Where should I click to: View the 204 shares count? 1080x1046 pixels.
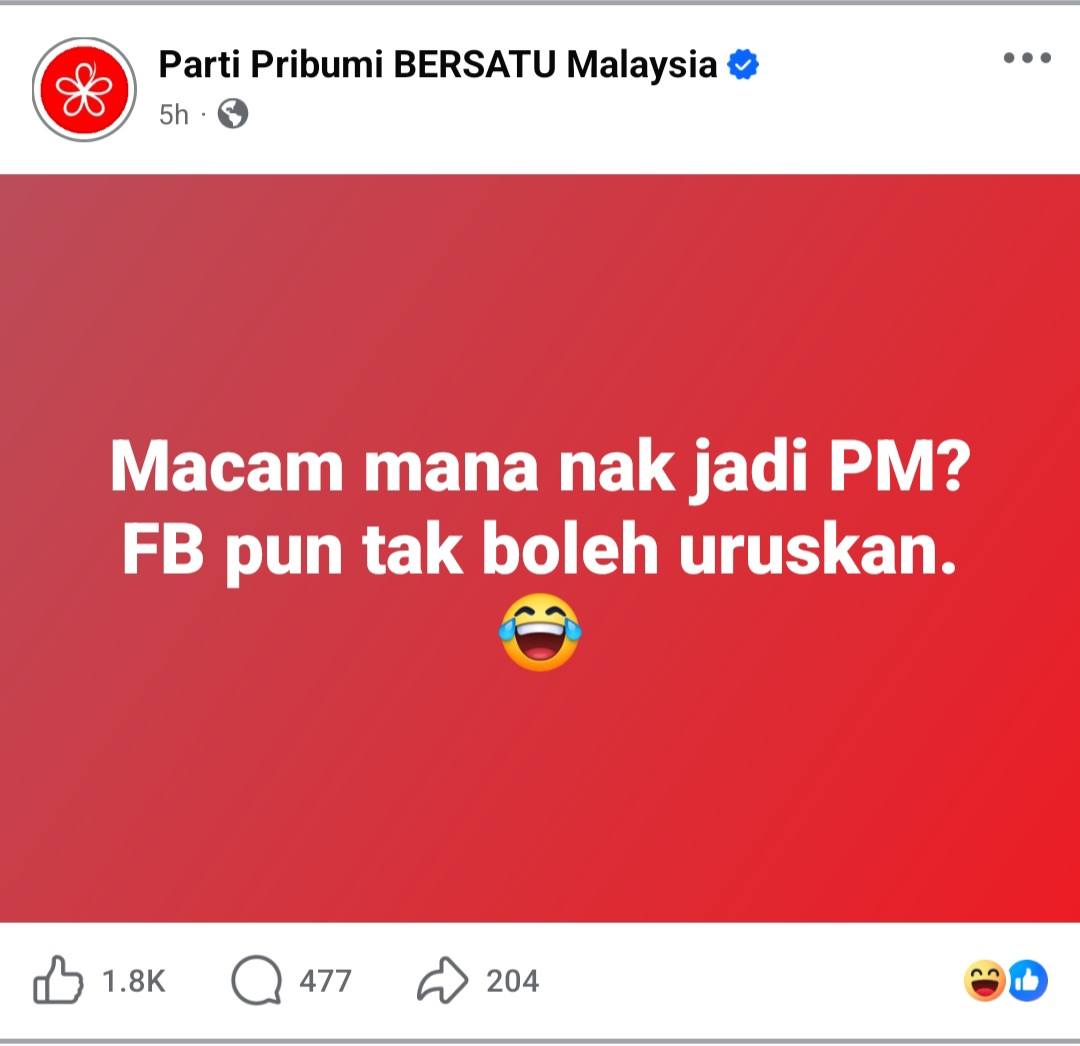click(512, 981)
